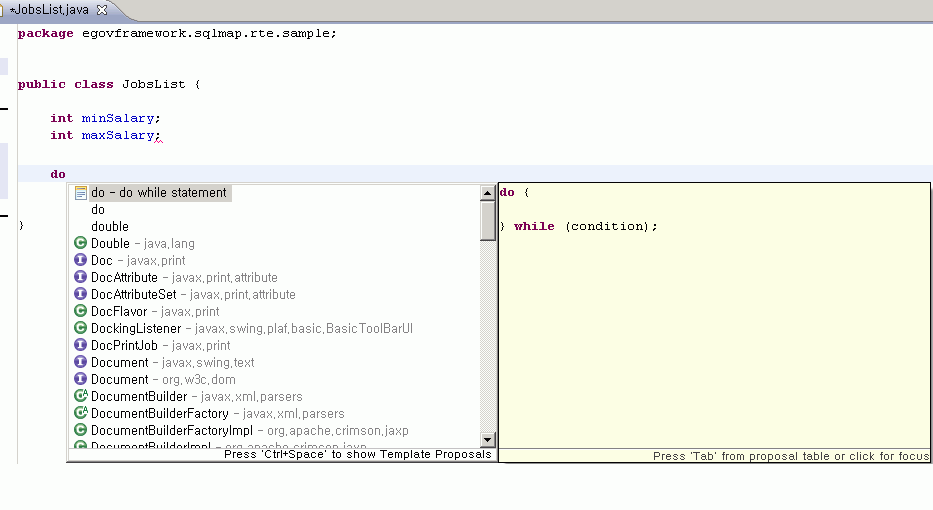
Task: Click the class icon next to Double
Action: click(x=81, y=244)
